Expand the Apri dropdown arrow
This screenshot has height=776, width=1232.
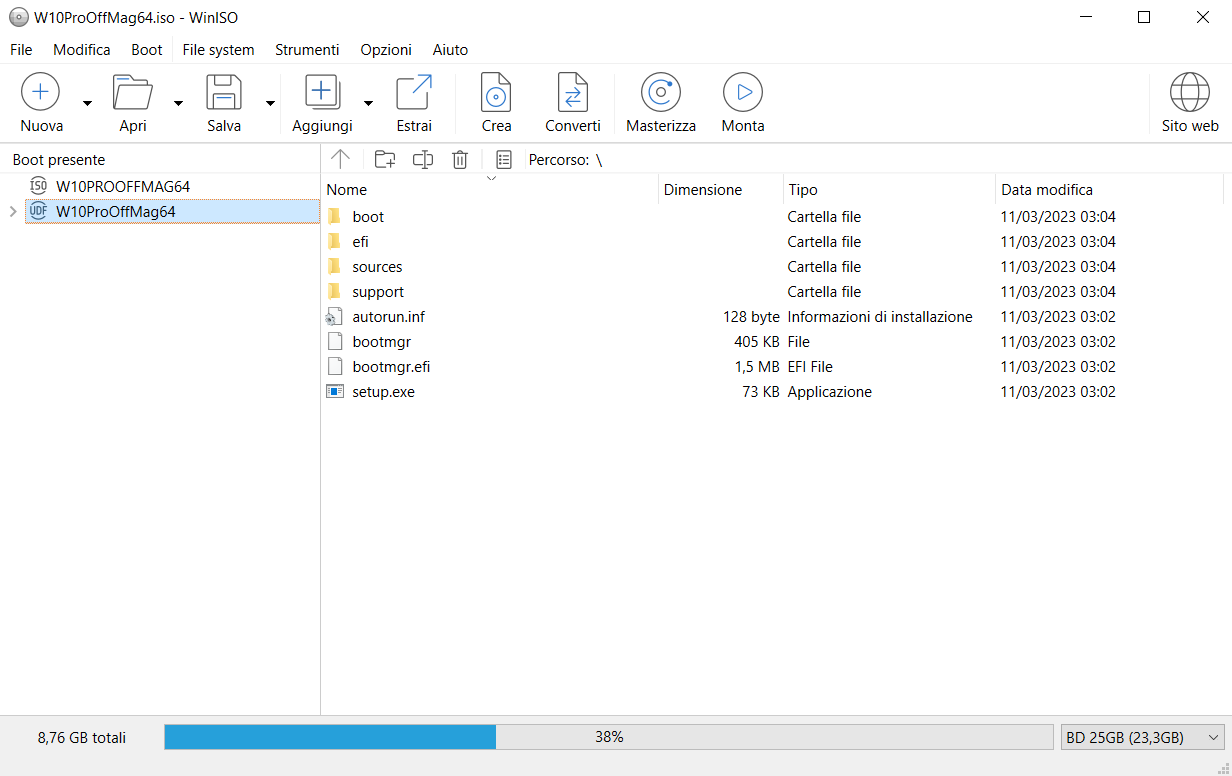178,102
